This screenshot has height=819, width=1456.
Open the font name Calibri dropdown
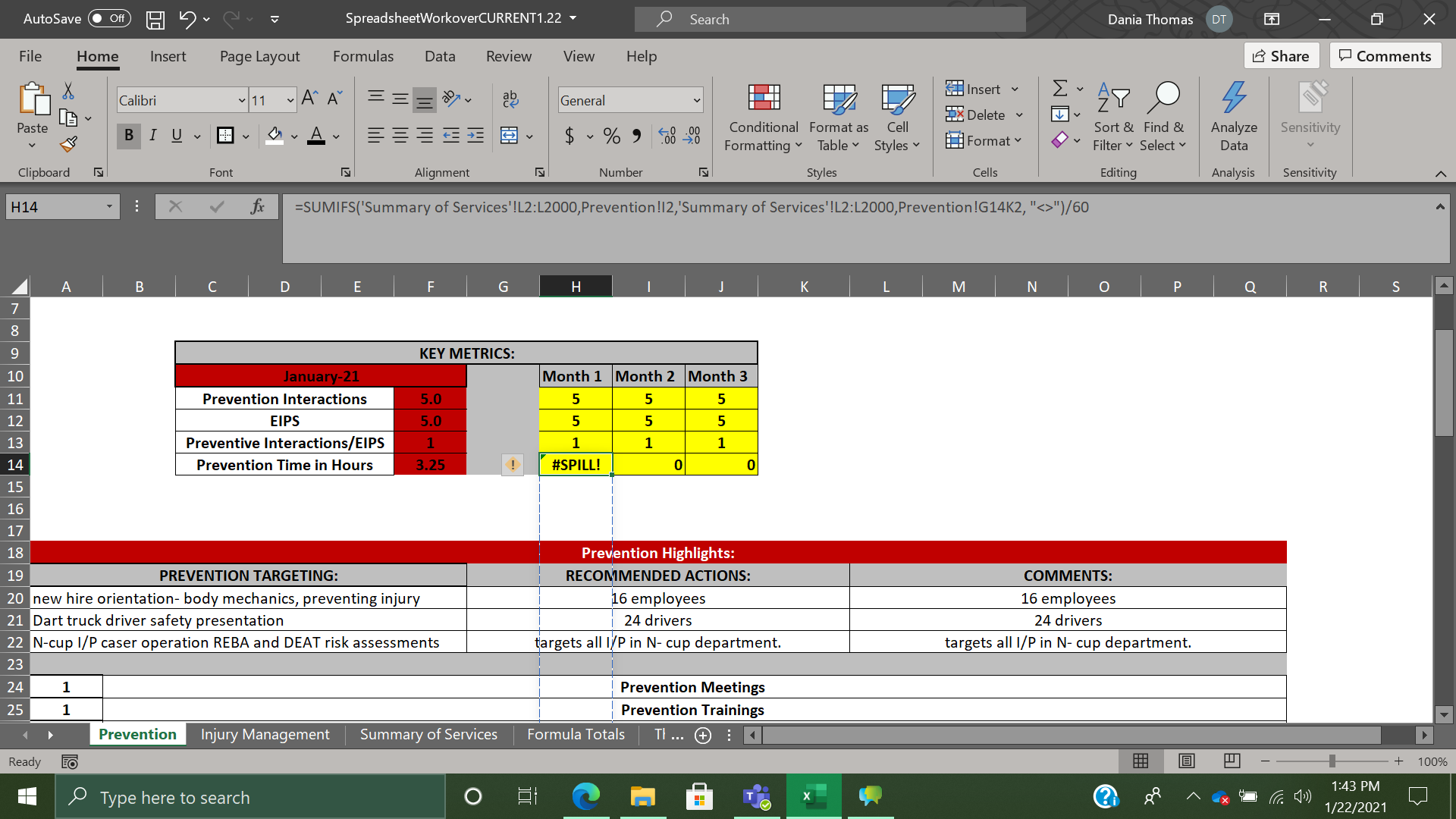[x=242, y=100]
